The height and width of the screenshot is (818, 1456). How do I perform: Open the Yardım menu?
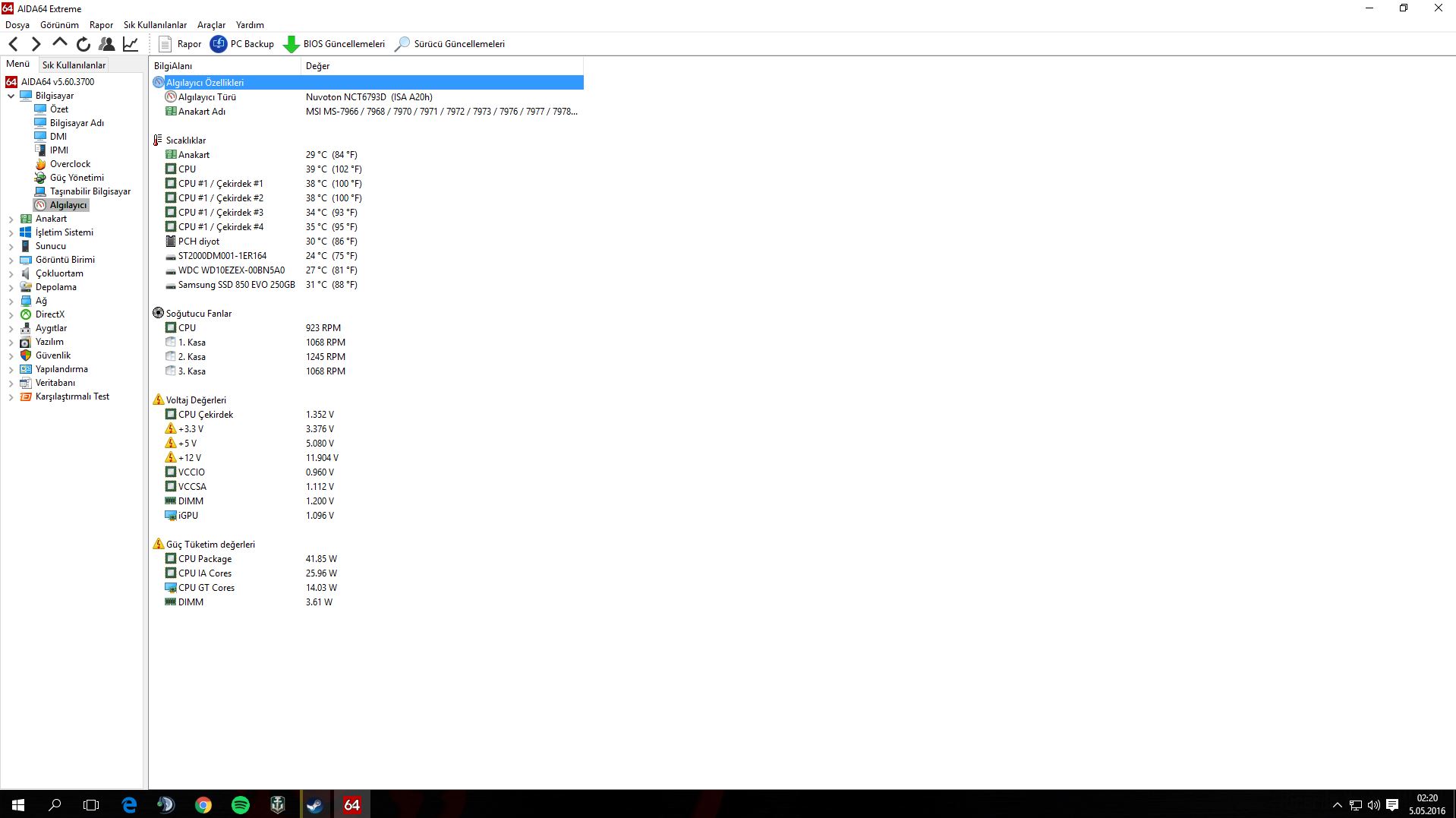pyautogui.click(x=250, y=25)
